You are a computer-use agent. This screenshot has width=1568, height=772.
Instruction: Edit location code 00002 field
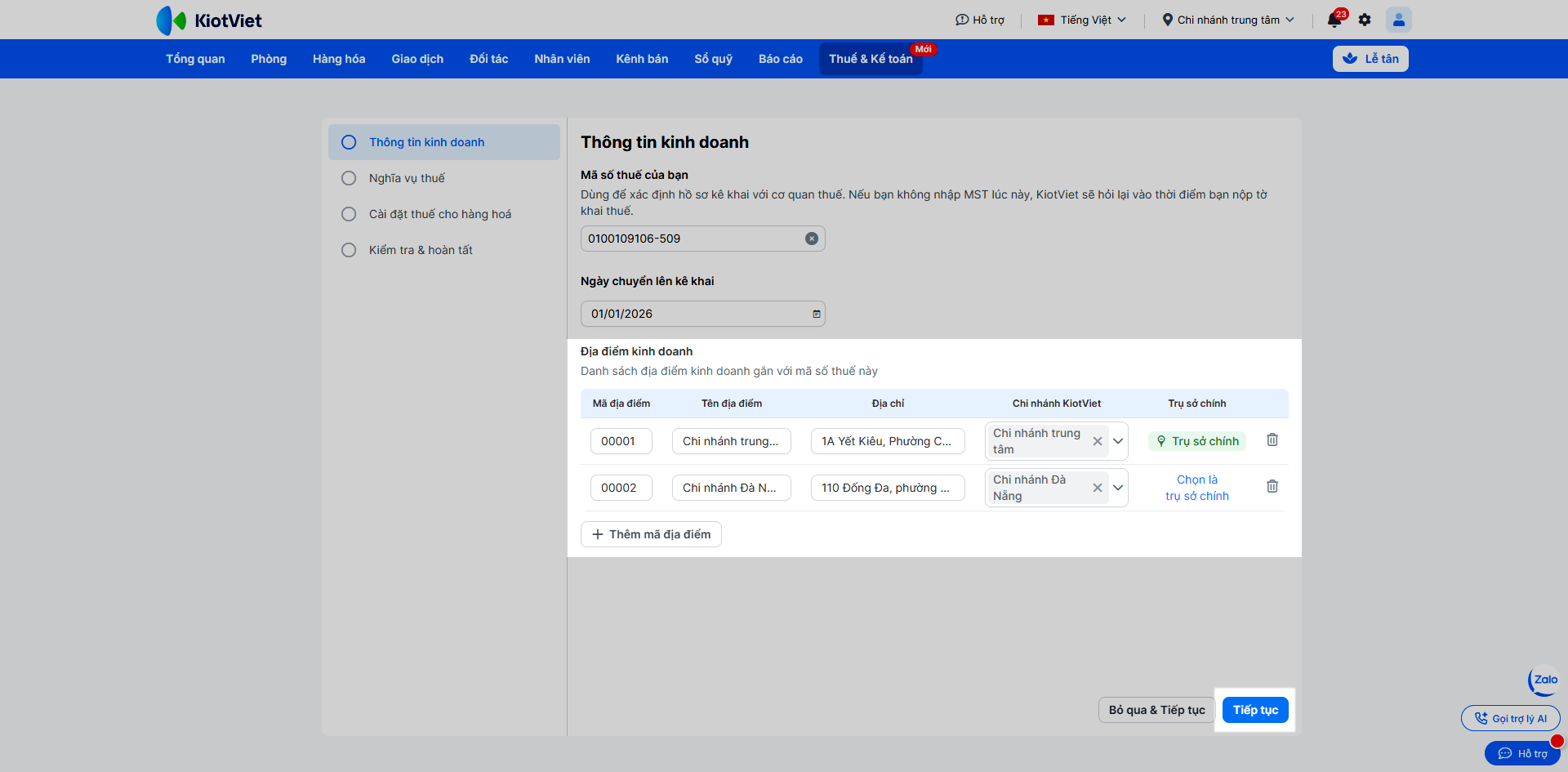pos(621,488)
